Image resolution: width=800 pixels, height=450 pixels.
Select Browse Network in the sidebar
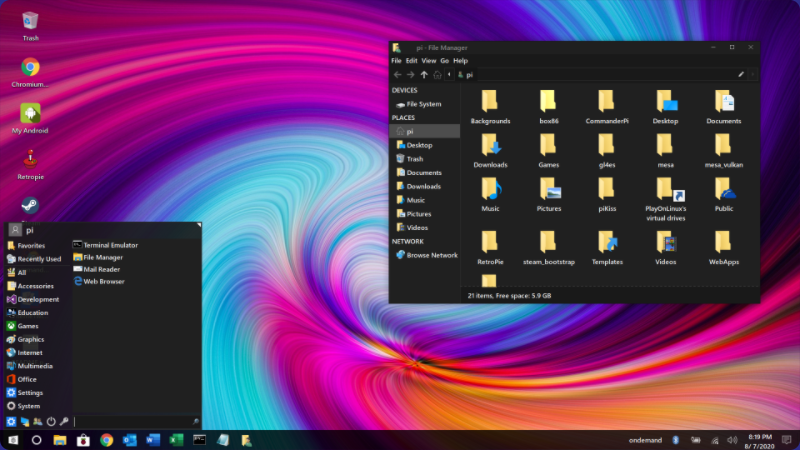tap(431, 255)
